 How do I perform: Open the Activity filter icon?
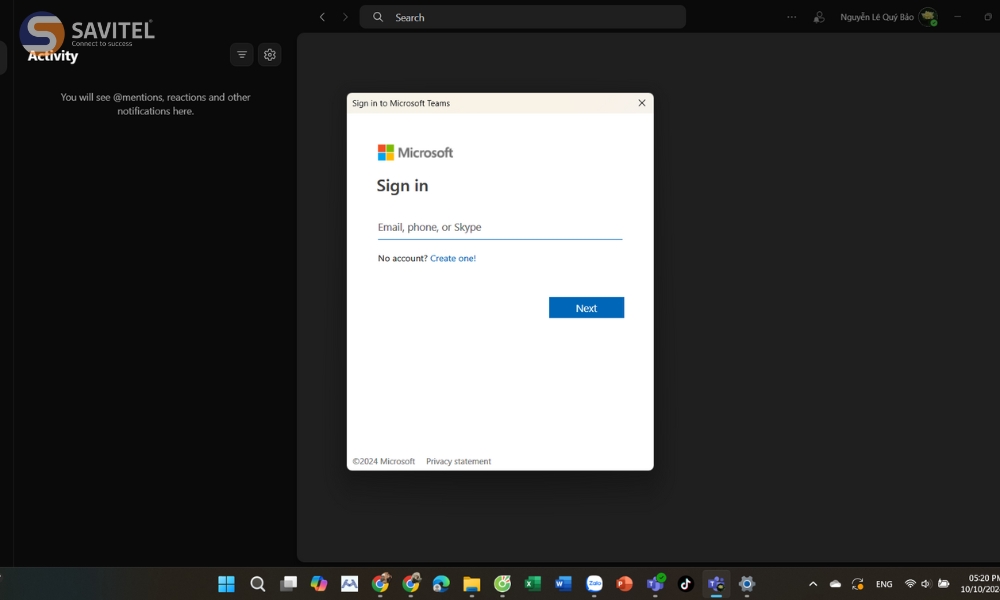tap(242, 55)
